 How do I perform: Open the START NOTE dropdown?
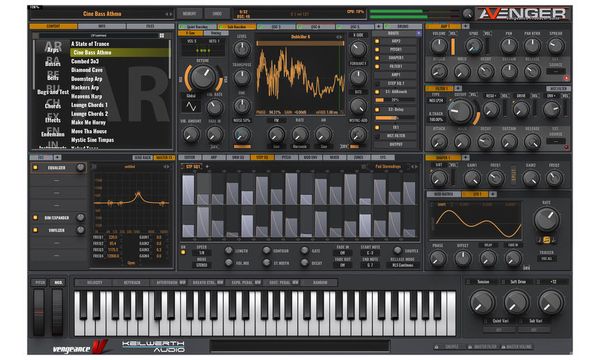[x=370, y=253]
